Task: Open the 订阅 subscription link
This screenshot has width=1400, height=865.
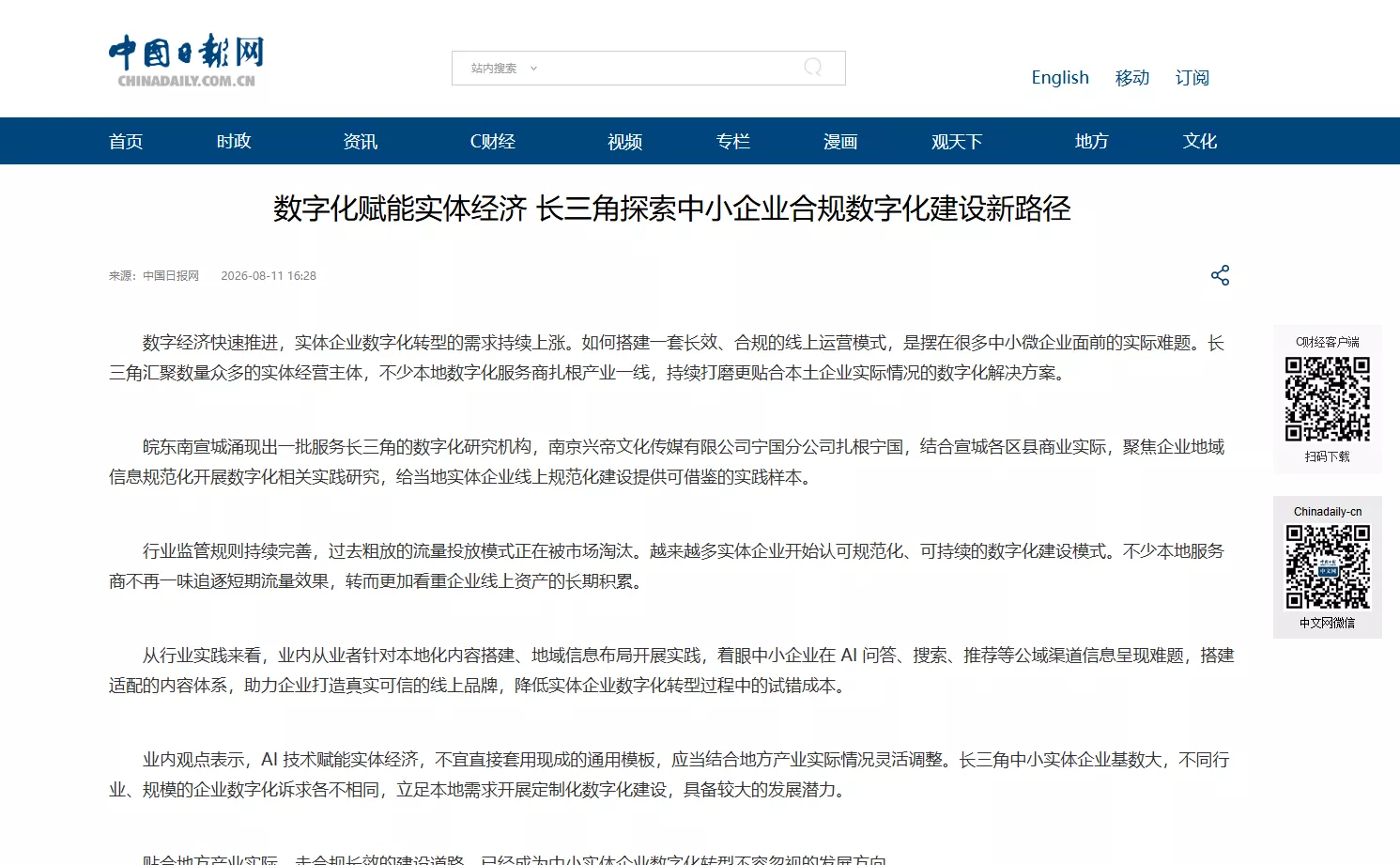Action: click(1192, 77)
